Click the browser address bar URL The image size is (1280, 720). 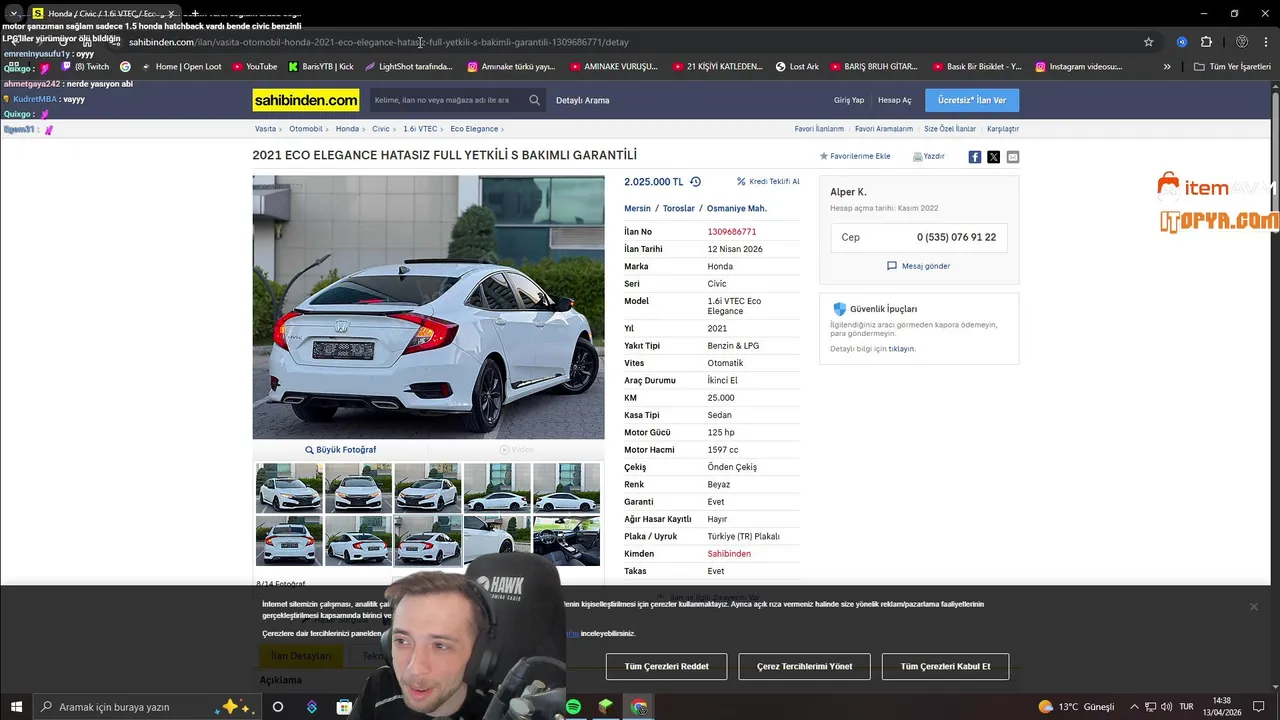pos(379,42)
